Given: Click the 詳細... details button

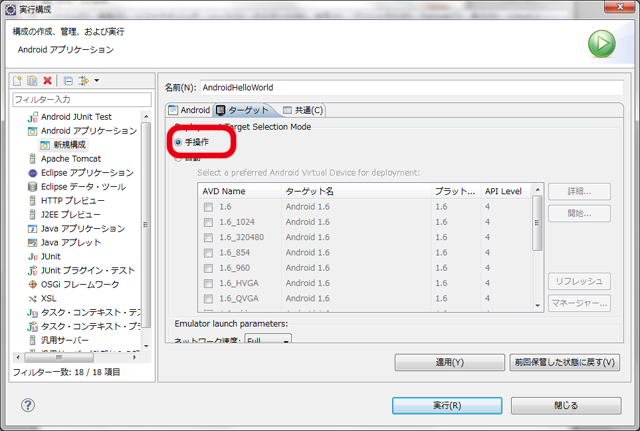Looking at the screenshot, I should [579, 191].
